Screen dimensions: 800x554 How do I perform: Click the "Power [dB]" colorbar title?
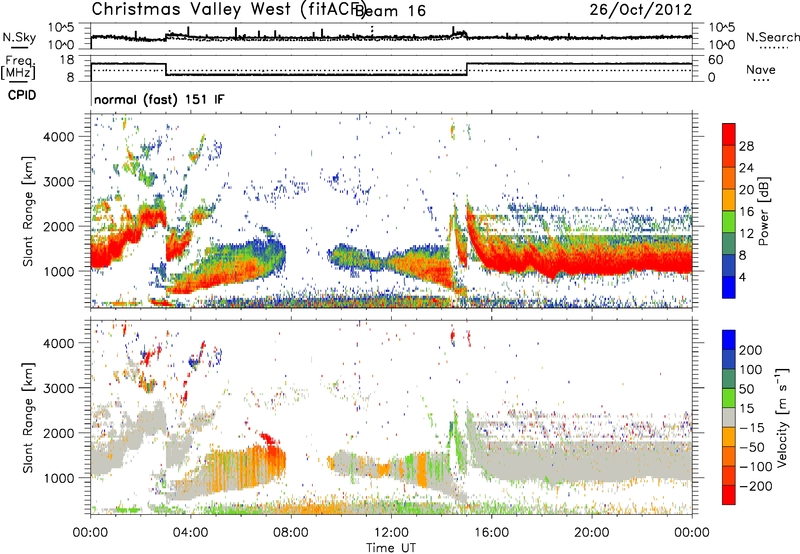tap(764, 211)
